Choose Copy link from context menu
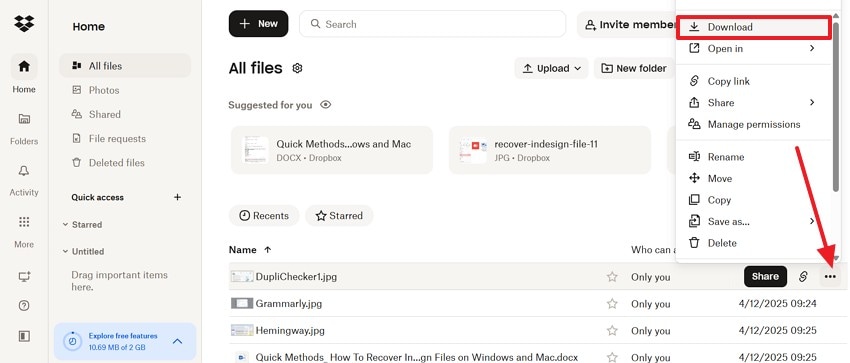Viewport: 850px width, 363px height. coord(754,81)
